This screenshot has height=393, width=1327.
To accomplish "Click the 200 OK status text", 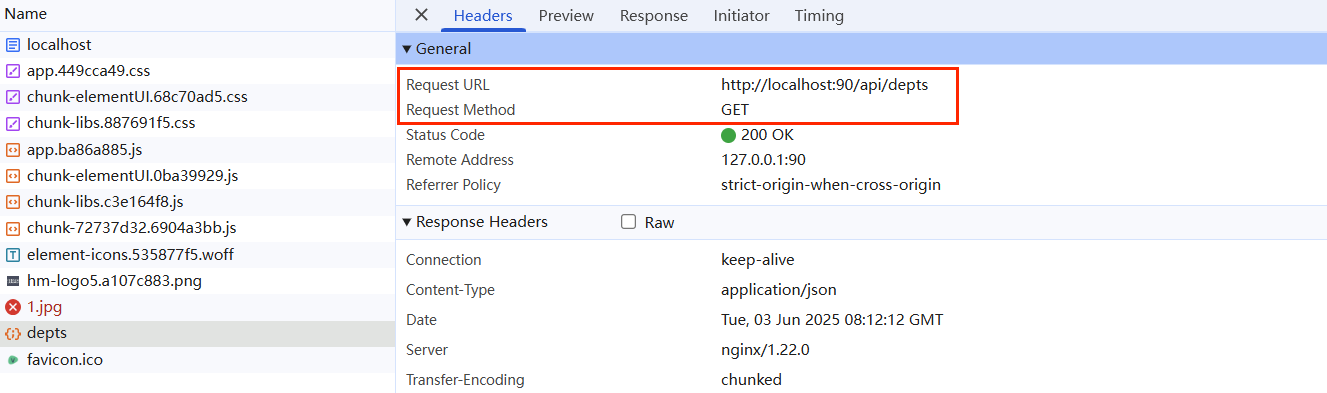I will (x=767, y=135).
